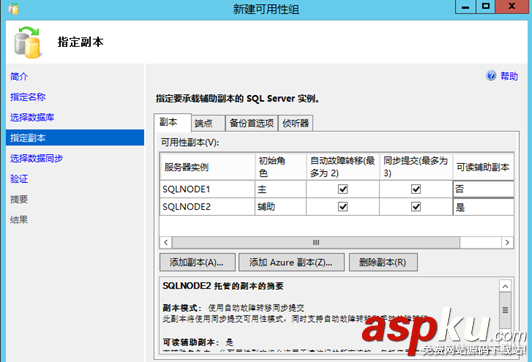The width and height of the screenshot is (532, 362).
Task: Click the summary panel vertical scrollbar thumb
Action: pos(505,310)
